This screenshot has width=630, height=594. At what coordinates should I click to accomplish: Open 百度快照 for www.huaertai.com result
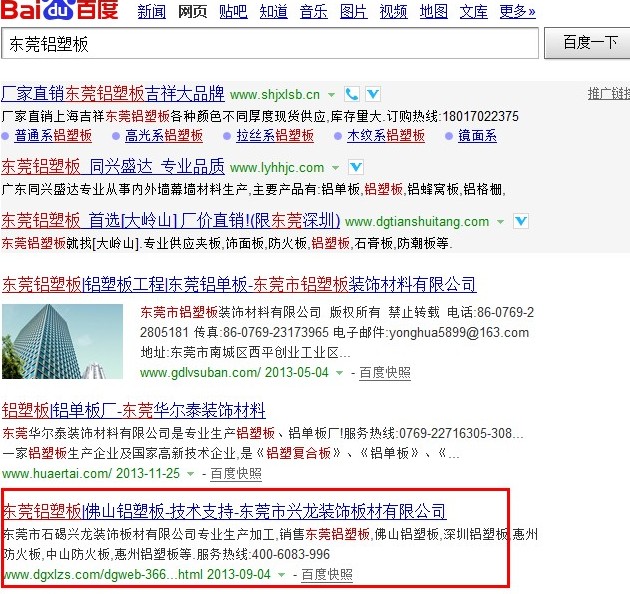[230, 474]
